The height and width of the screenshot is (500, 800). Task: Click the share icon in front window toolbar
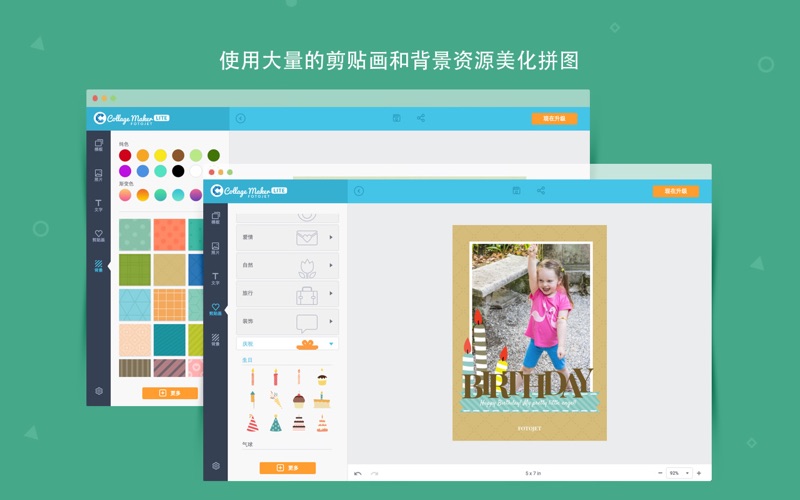(541, 190)
